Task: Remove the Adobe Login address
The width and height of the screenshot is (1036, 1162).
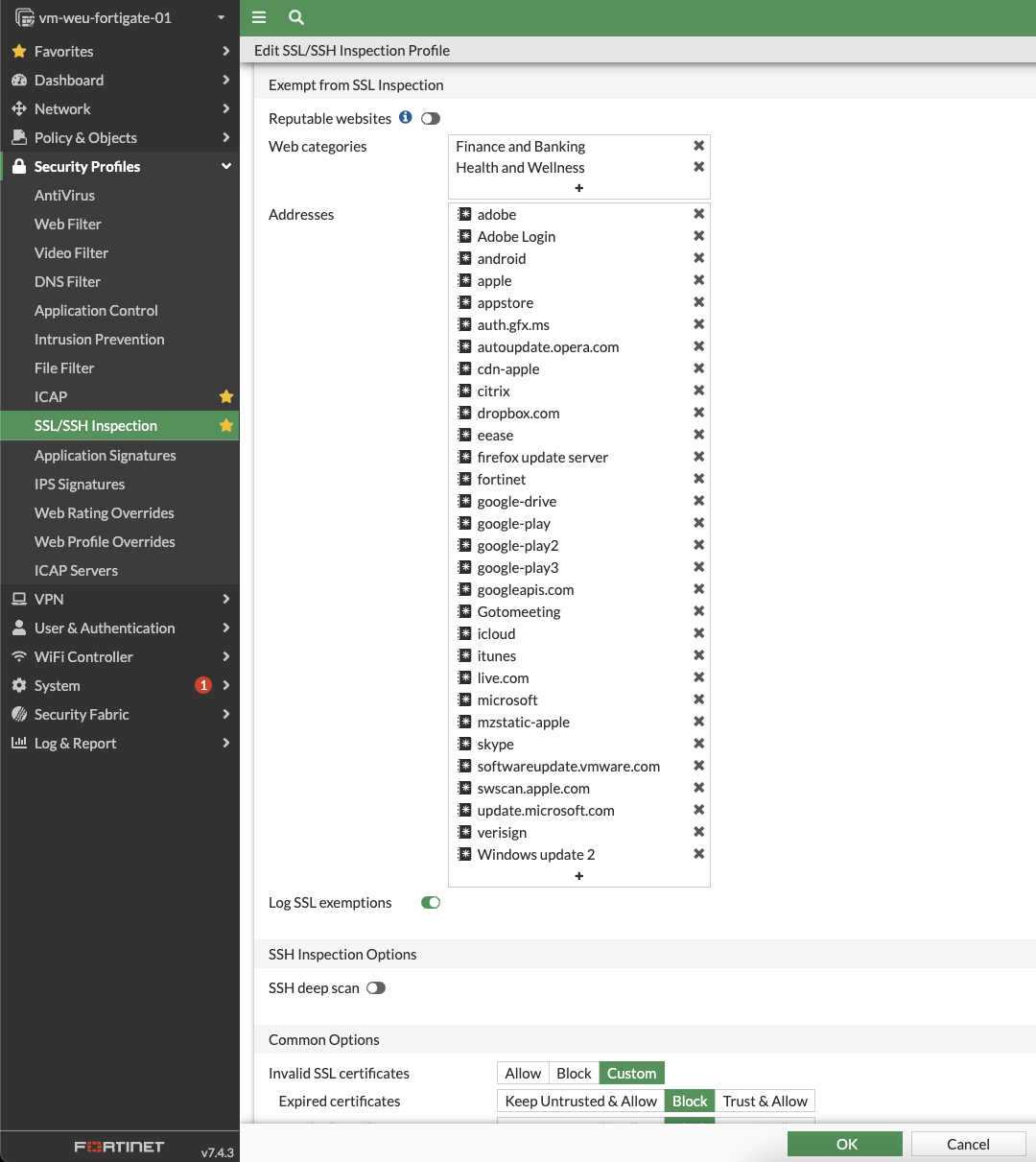Action: point(699,236)
